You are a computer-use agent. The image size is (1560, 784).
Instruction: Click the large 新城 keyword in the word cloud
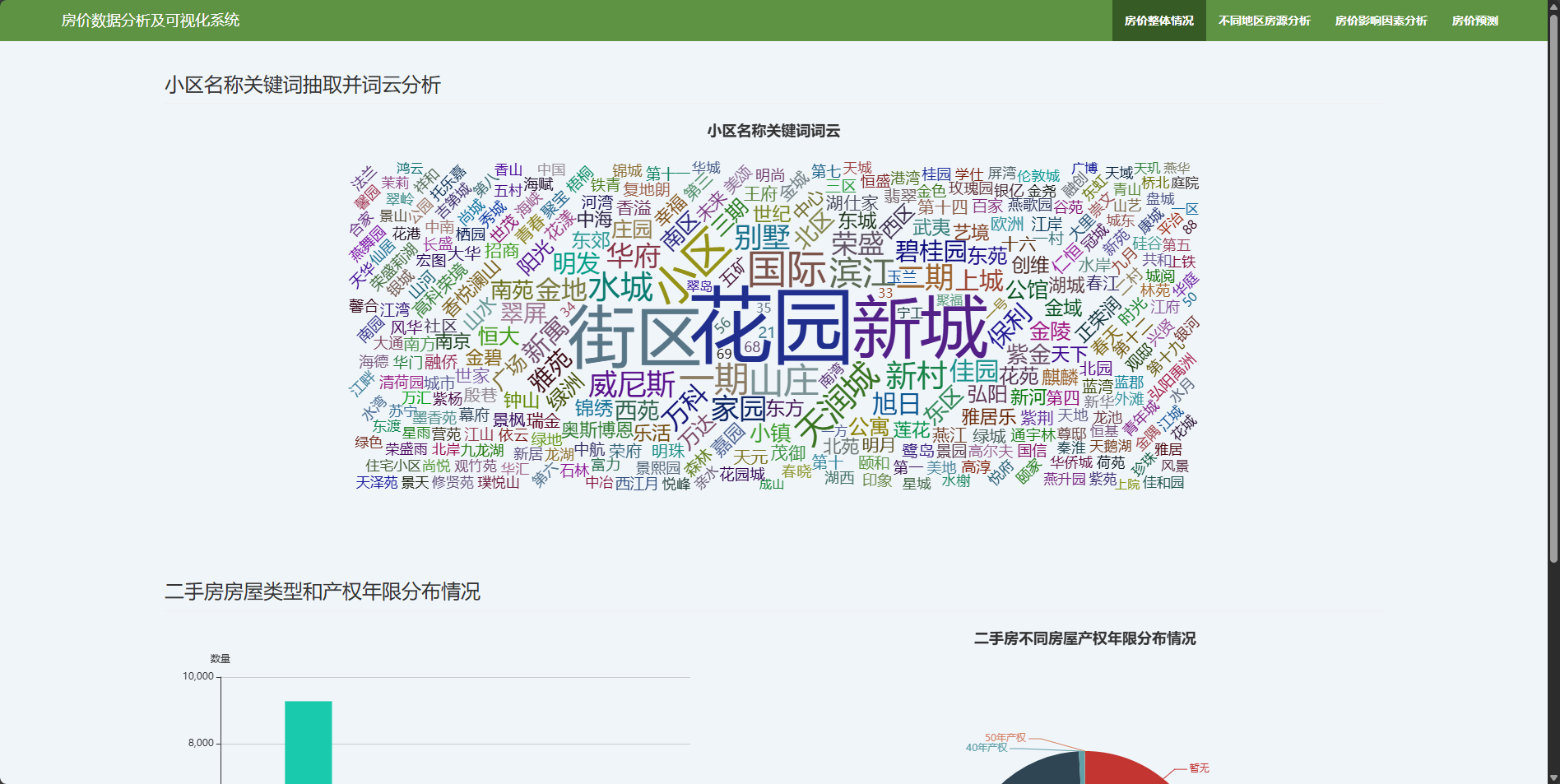pyautogui.click(x=921, y=327)
